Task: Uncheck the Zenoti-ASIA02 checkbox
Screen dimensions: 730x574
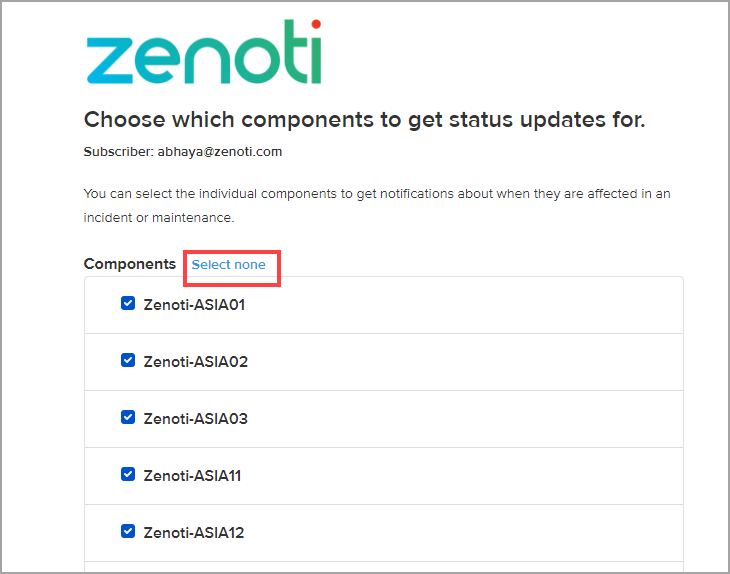Action: (128, 360)
